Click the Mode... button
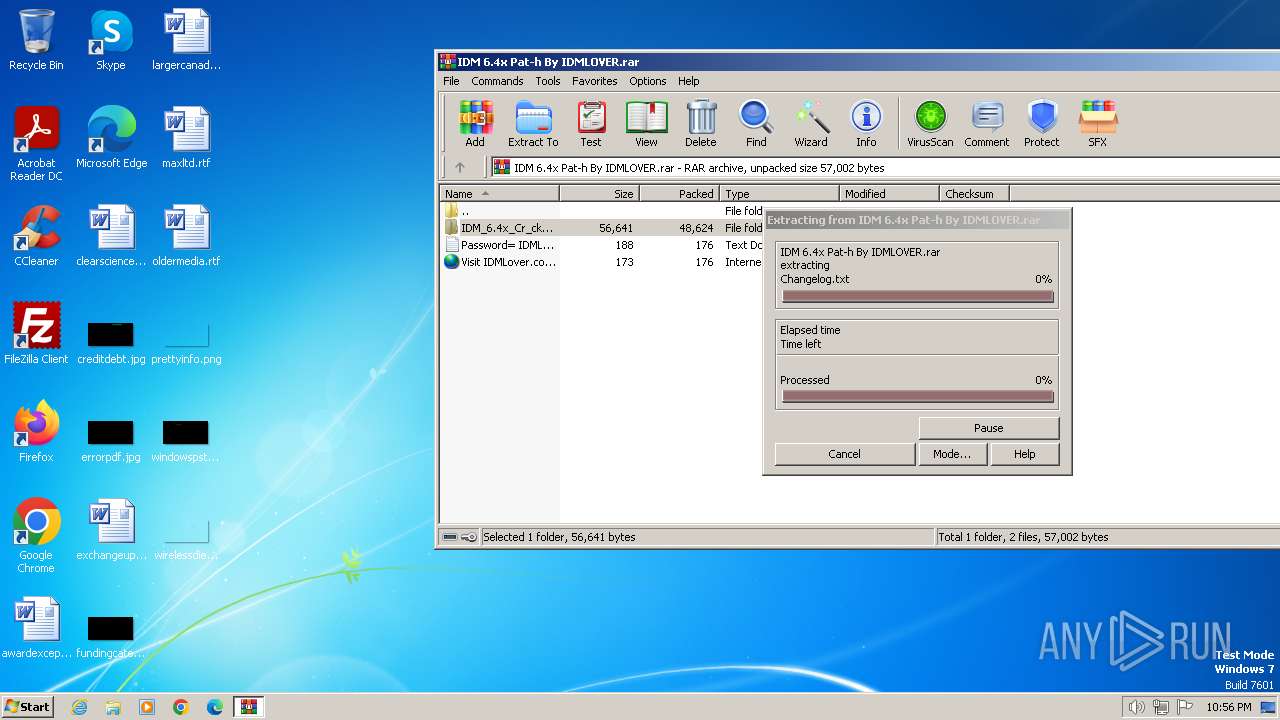Viewport: 1280px width, 720px height. (x=952, y=454)
